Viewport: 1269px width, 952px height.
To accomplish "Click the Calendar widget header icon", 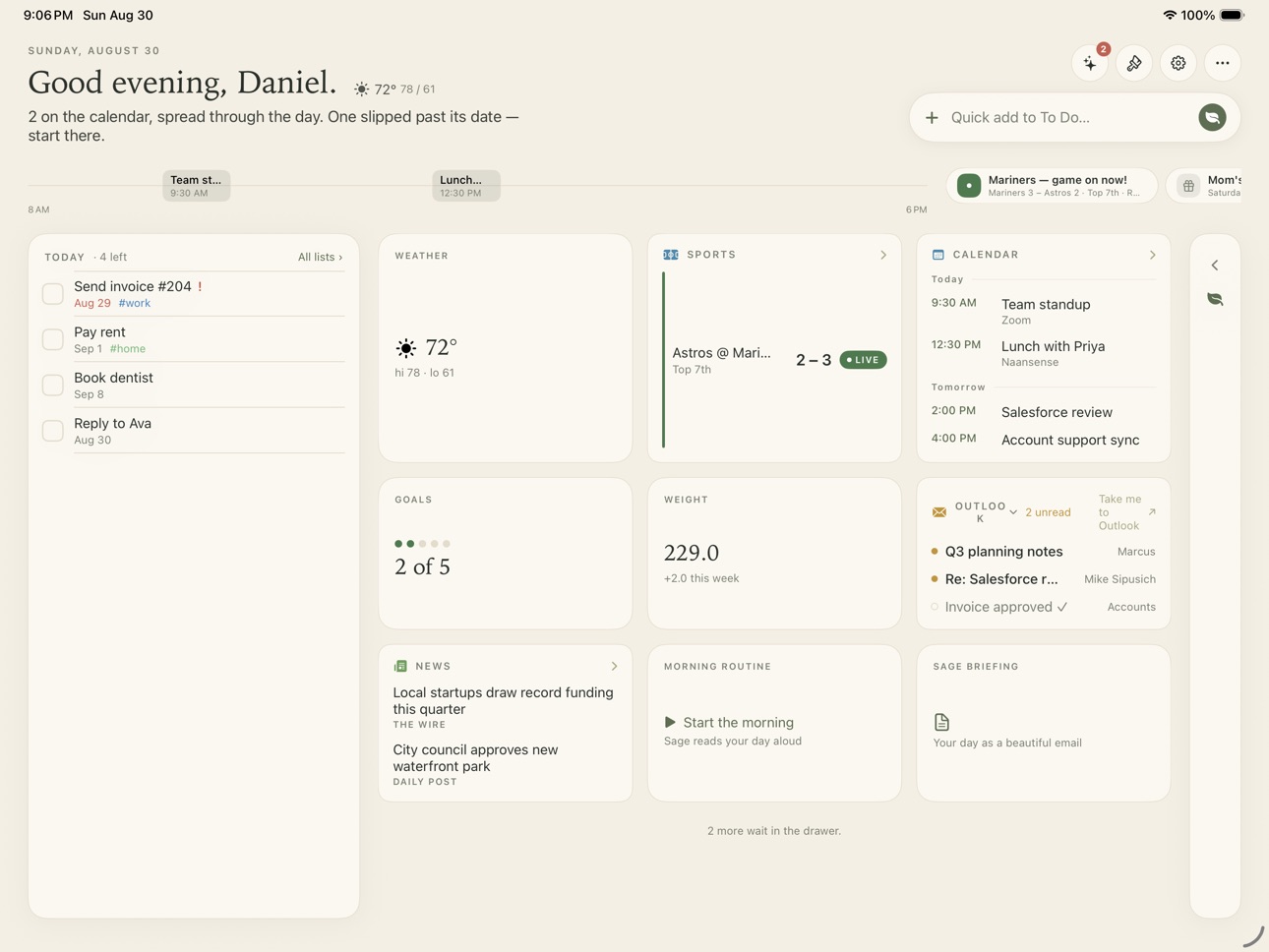I will click(938, 255).
